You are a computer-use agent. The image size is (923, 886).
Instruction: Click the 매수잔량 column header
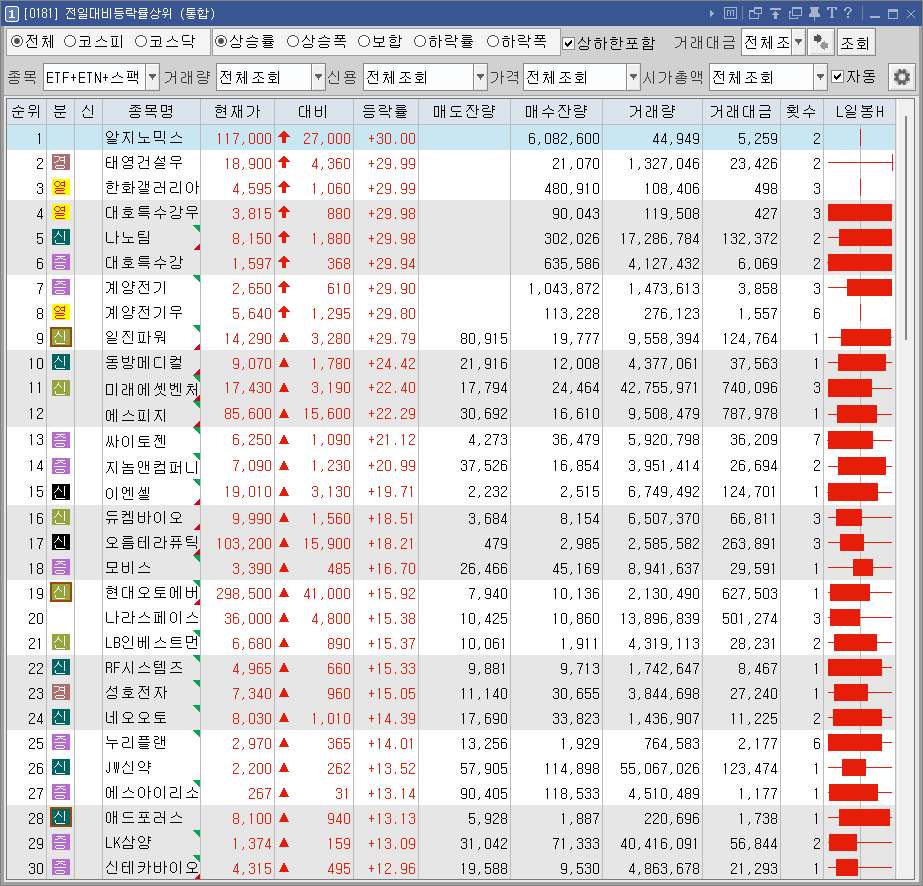point(556,111)
